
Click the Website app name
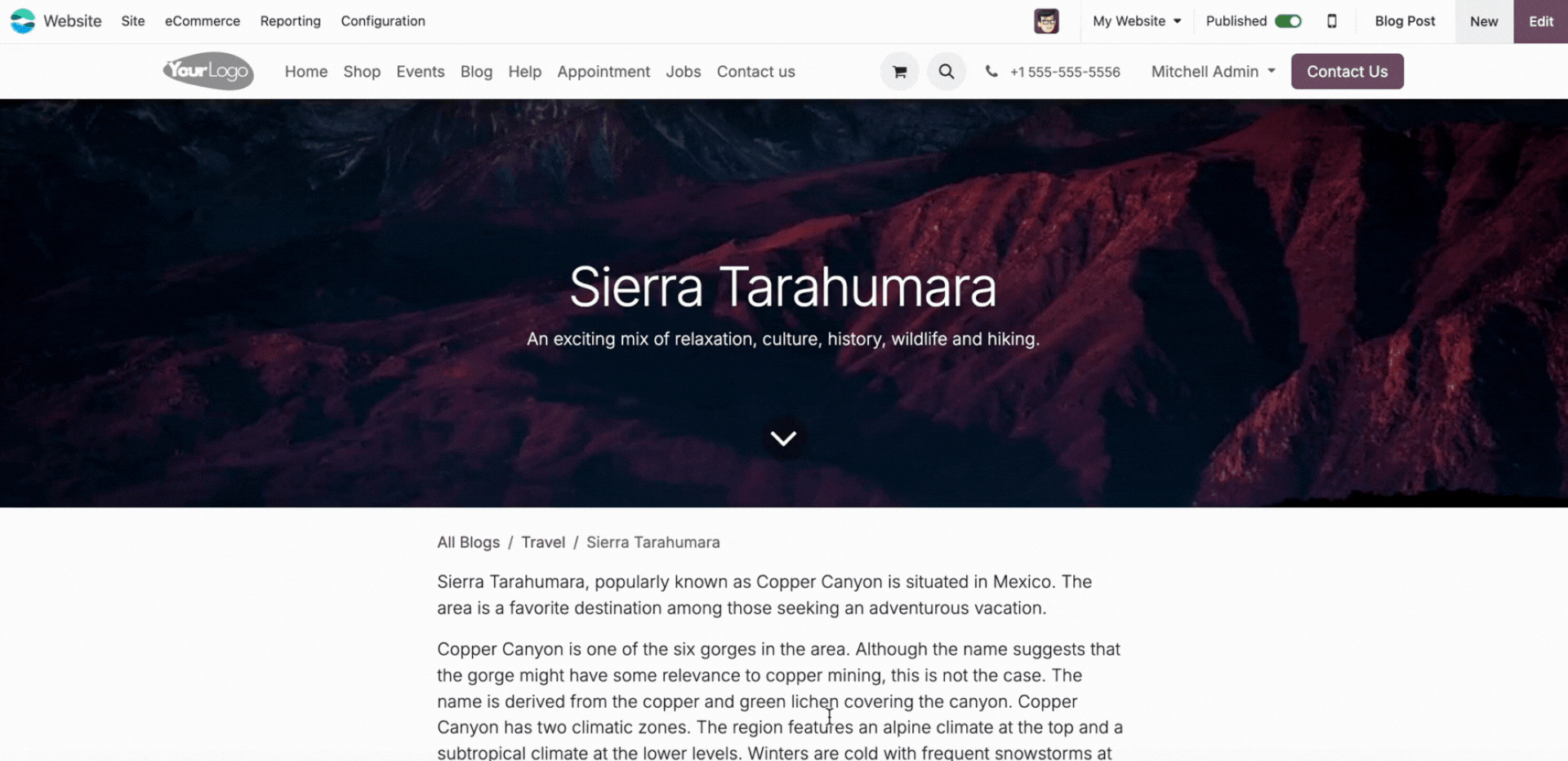[73, 21]
